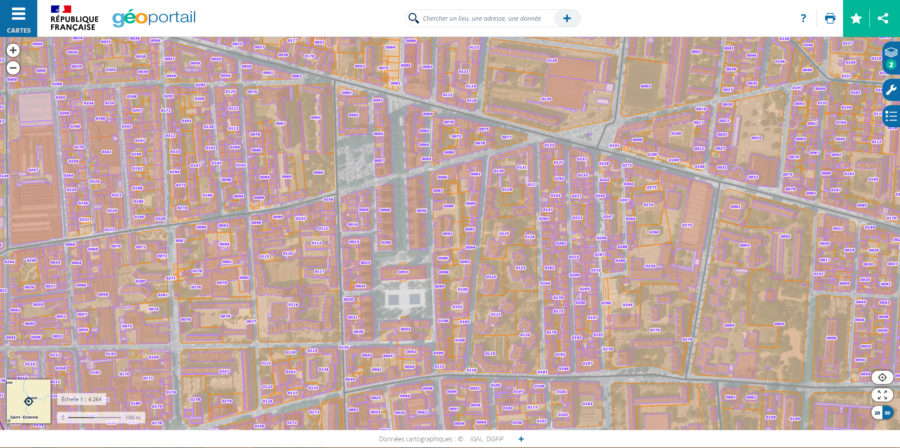900x448 pixels.
Task: Expand advanced search with plus button
Action: tap(567, 18)
